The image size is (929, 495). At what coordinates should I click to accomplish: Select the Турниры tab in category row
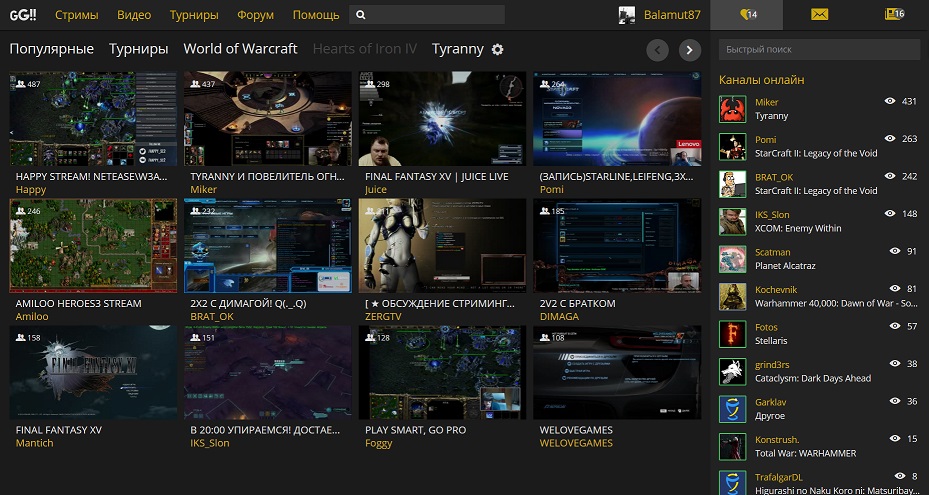(139, 49)
